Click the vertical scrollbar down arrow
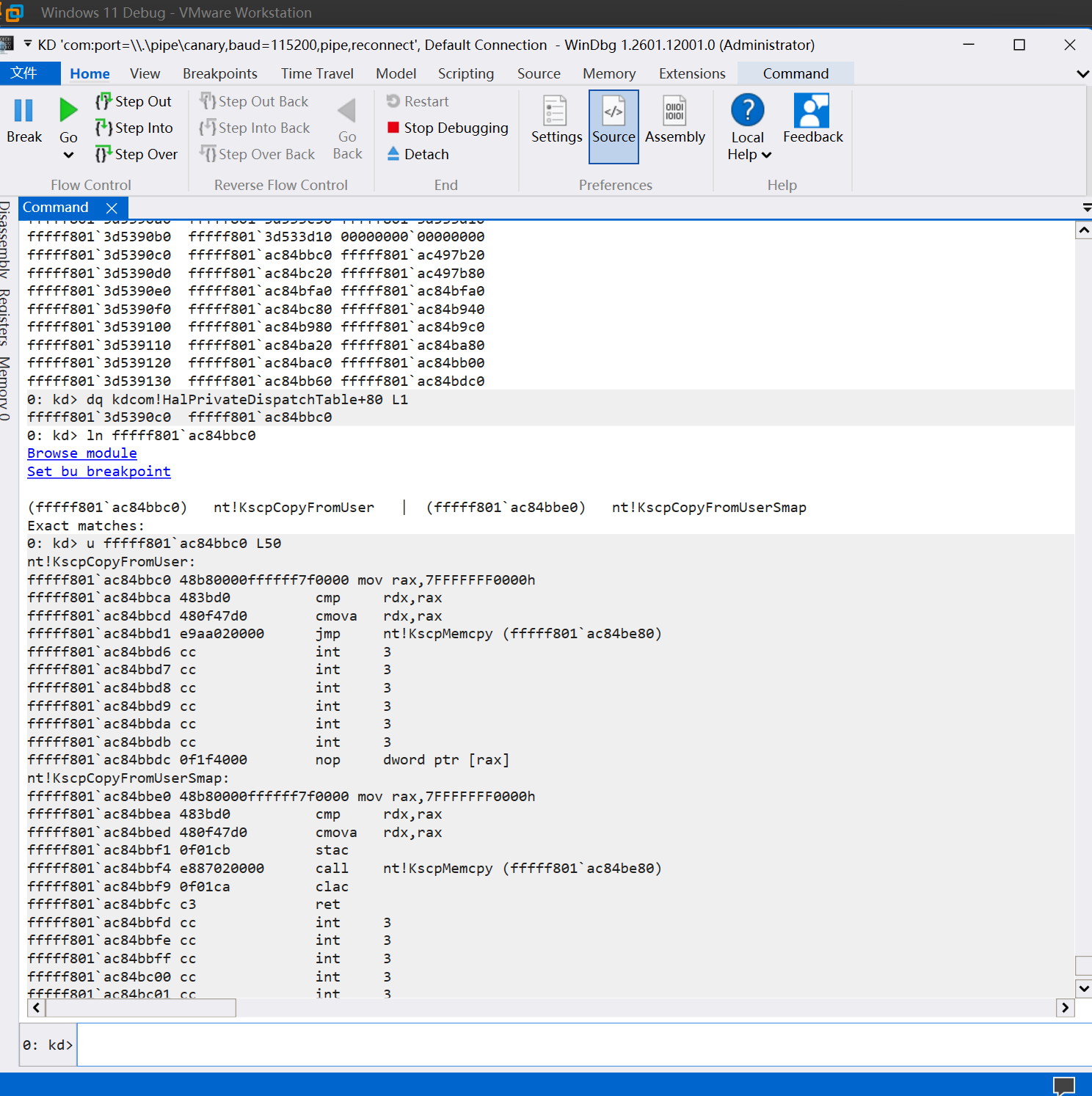The image size is (1092, 1096). 1084,988
